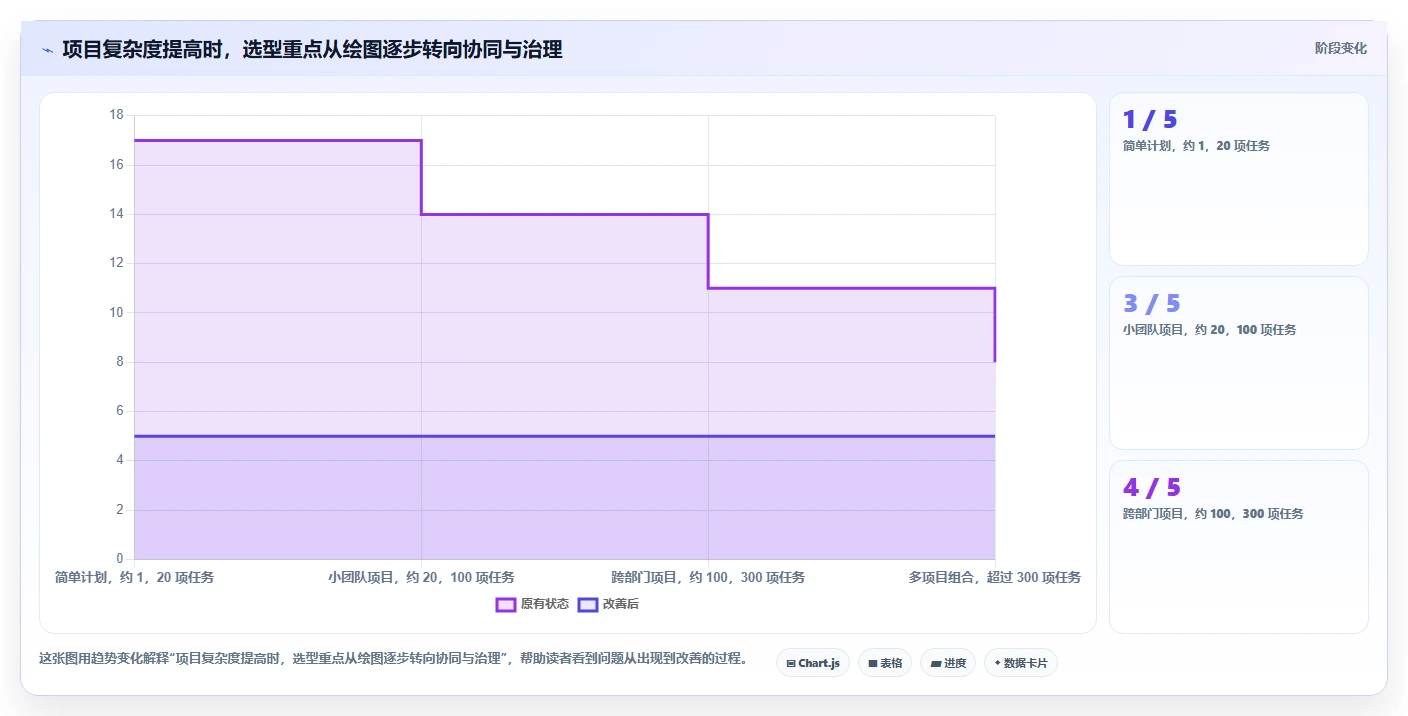
Task: Click y-axis value 16
Action: [116, 164]
